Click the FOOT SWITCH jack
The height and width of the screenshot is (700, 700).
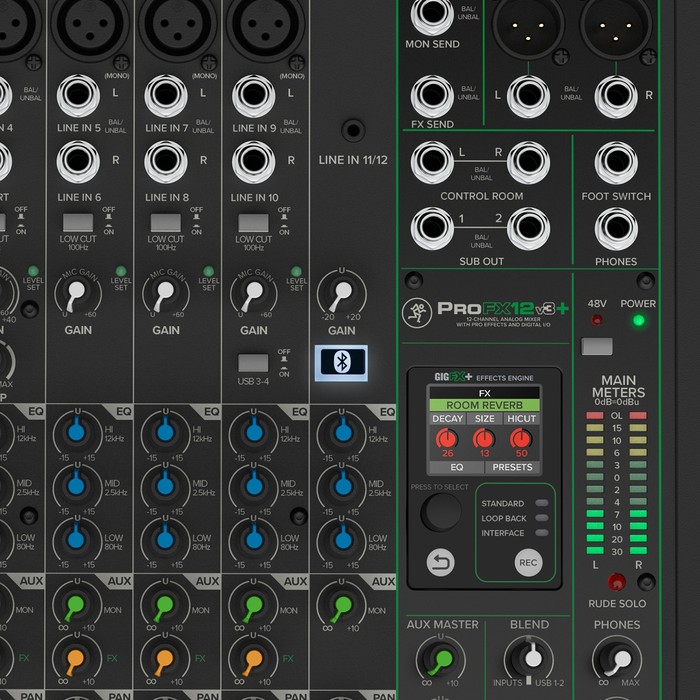[x=616, y=162]
